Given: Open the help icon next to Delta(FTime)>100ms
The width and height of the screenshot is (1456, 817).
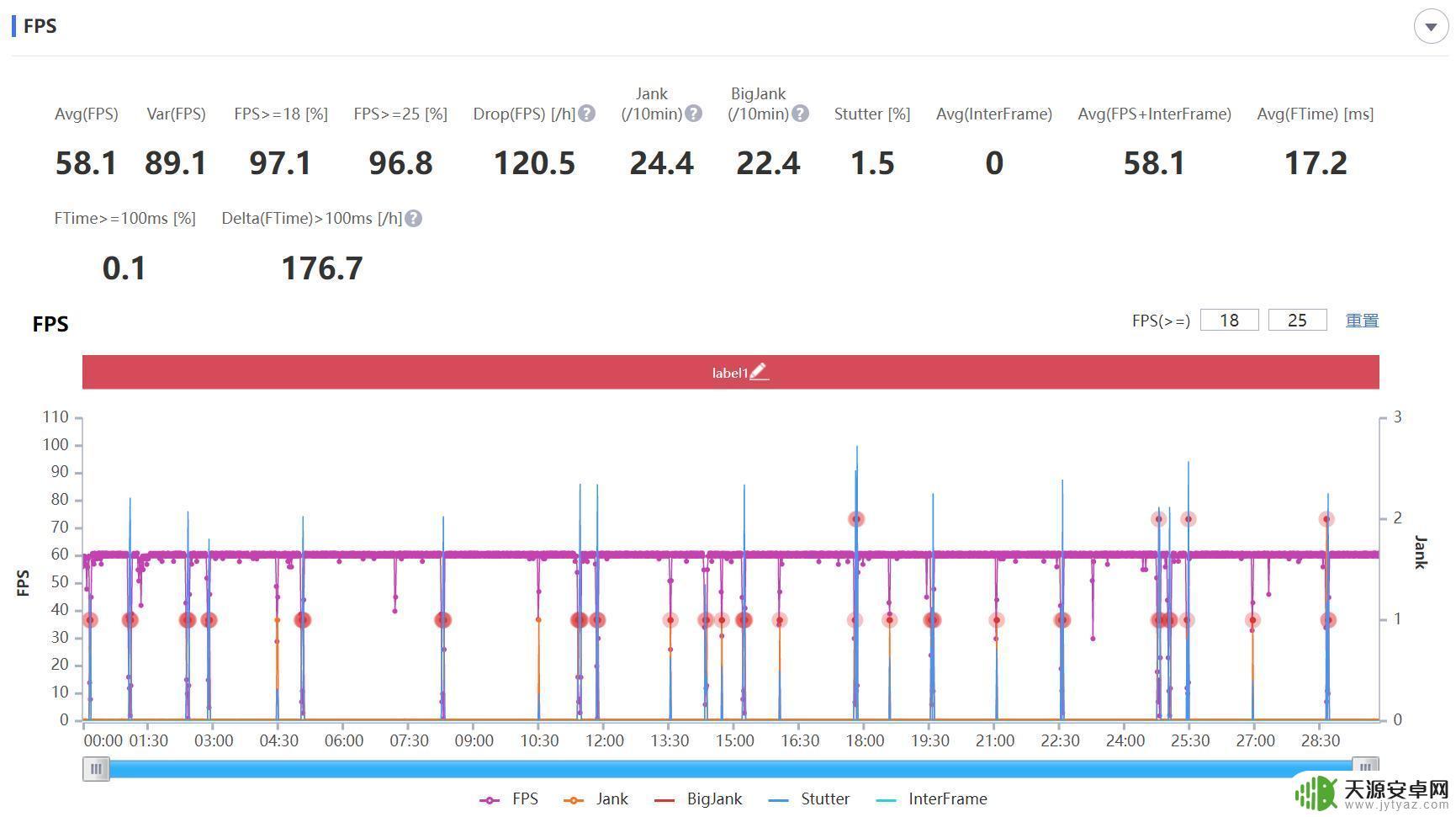Looking at the screenshot, I should tap(413, 219).
